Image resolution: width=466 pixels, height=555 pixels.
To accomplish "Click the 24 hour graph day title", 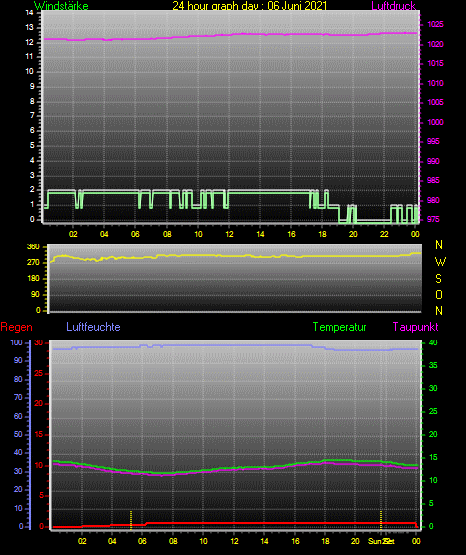I will (x=249, y=6).
